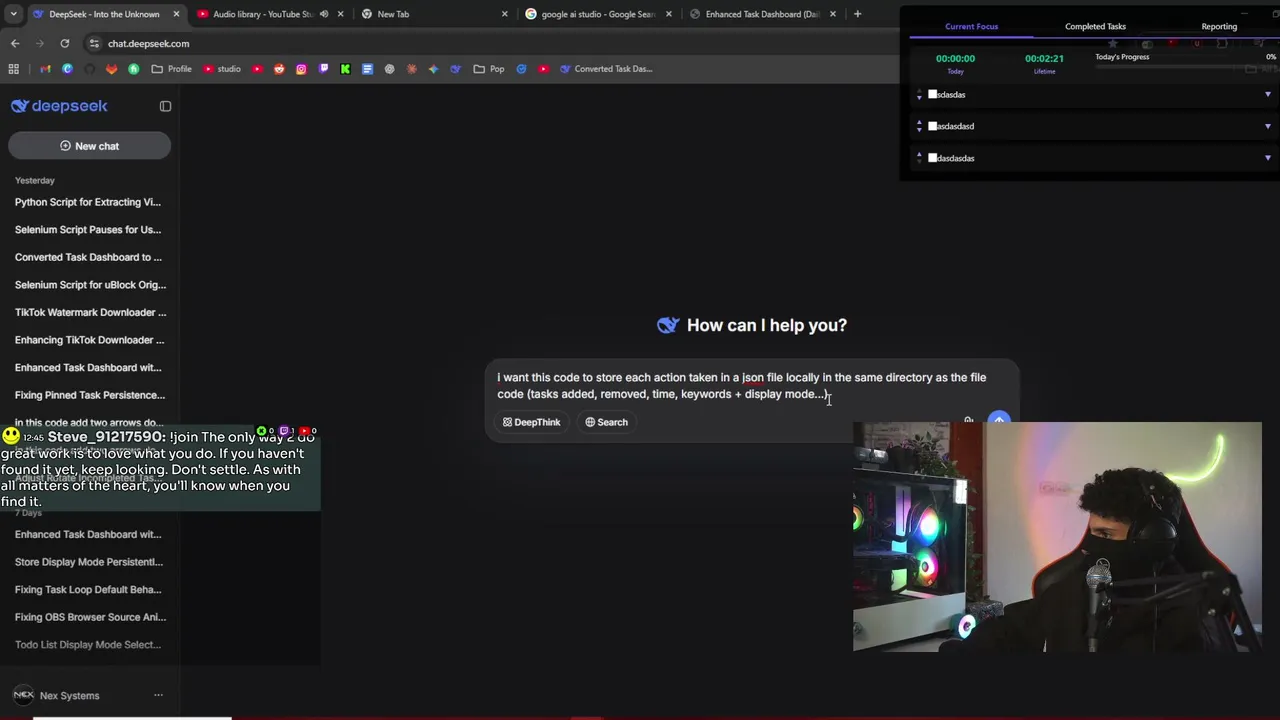Open the GitHub bookmark icon
Screen dimensions: 1280x720
pos(89,69)
